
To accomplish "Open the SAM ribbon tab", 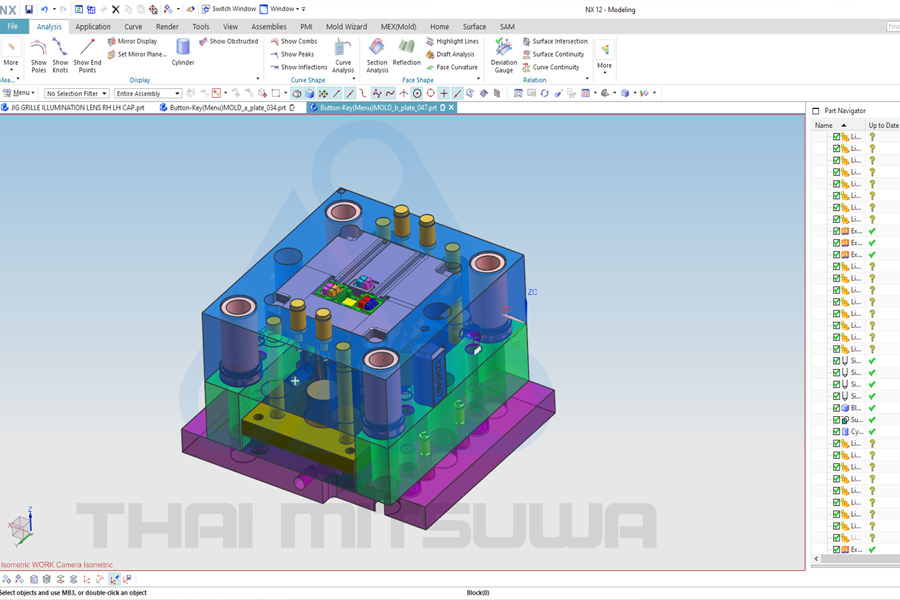I will tap(507, 26).
